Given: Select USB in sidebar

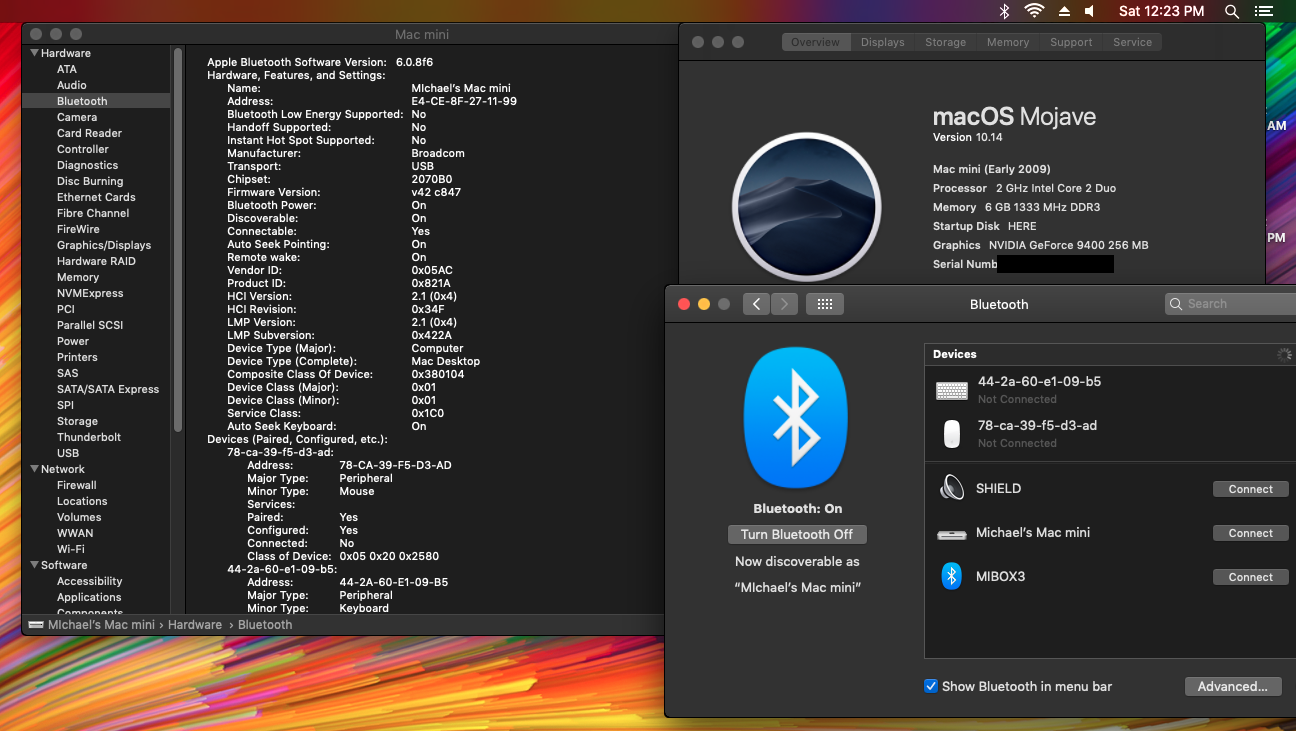Looking at the screenshot, I should click(x=68, y=453).
